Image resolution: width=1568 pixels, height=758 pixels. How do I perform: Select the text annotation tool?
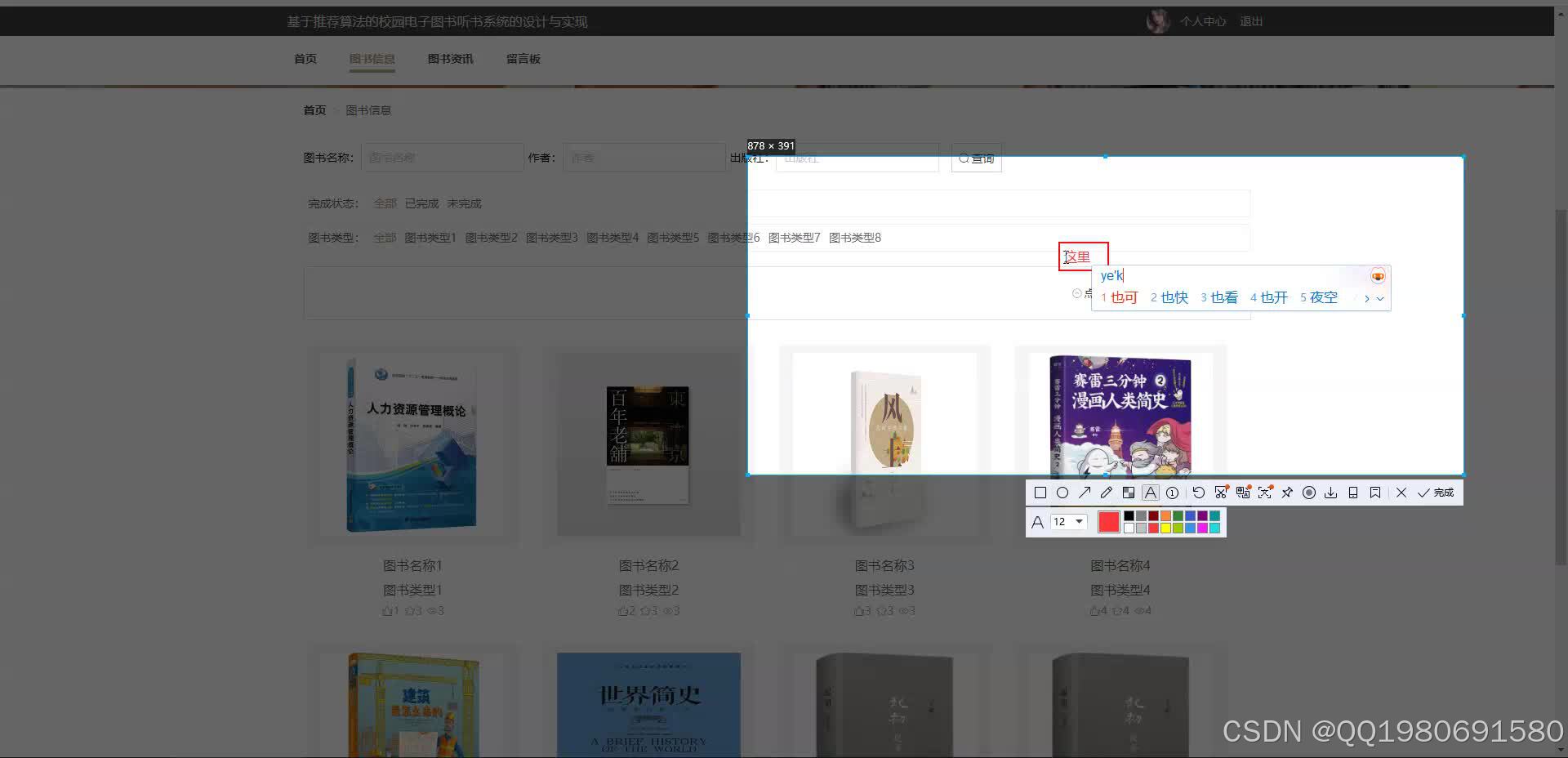point(1151,493)
